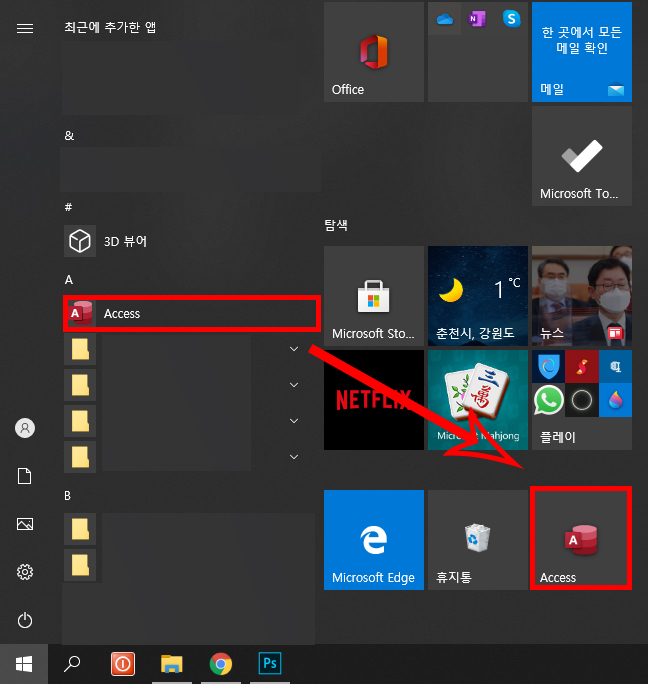
Task: Open the 플레이 tile folder label
Action: (x=558, y=437)
